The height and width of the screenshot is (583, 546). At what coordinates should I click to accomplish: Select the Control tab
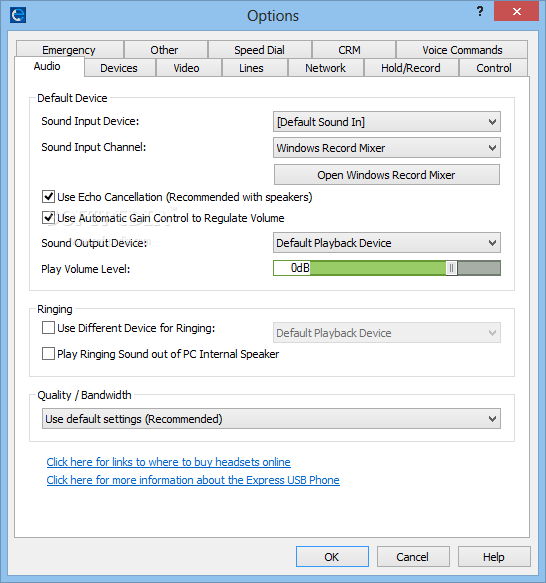pos(494,68)
